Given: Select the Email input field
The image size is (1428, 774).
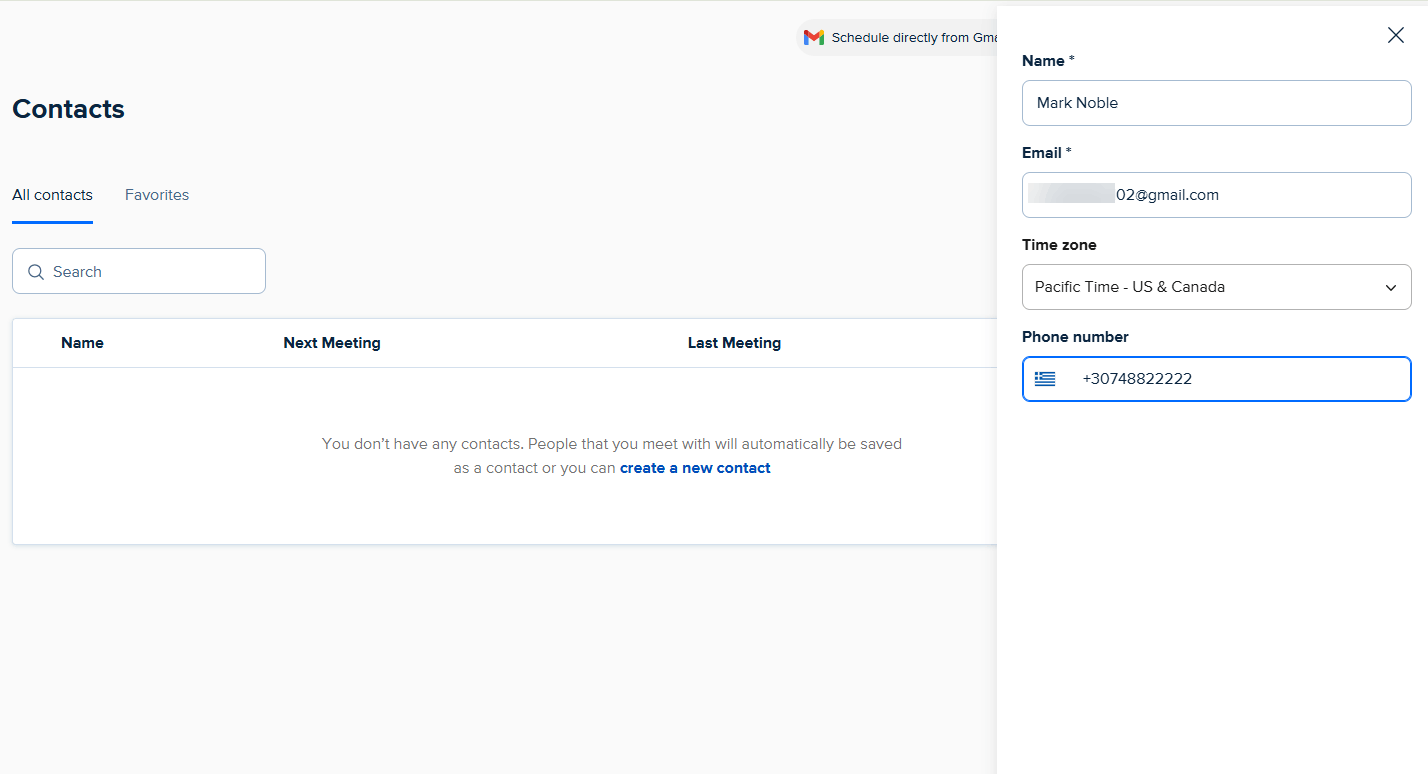Looking at the screenshot, I should [1216, 195].
